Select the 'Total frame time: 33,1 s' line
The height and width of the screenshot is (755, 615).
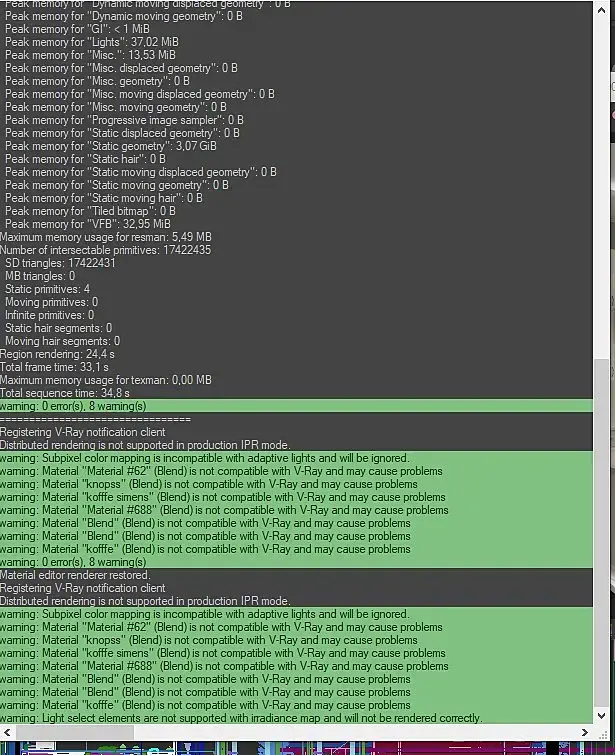coord(54,367)
